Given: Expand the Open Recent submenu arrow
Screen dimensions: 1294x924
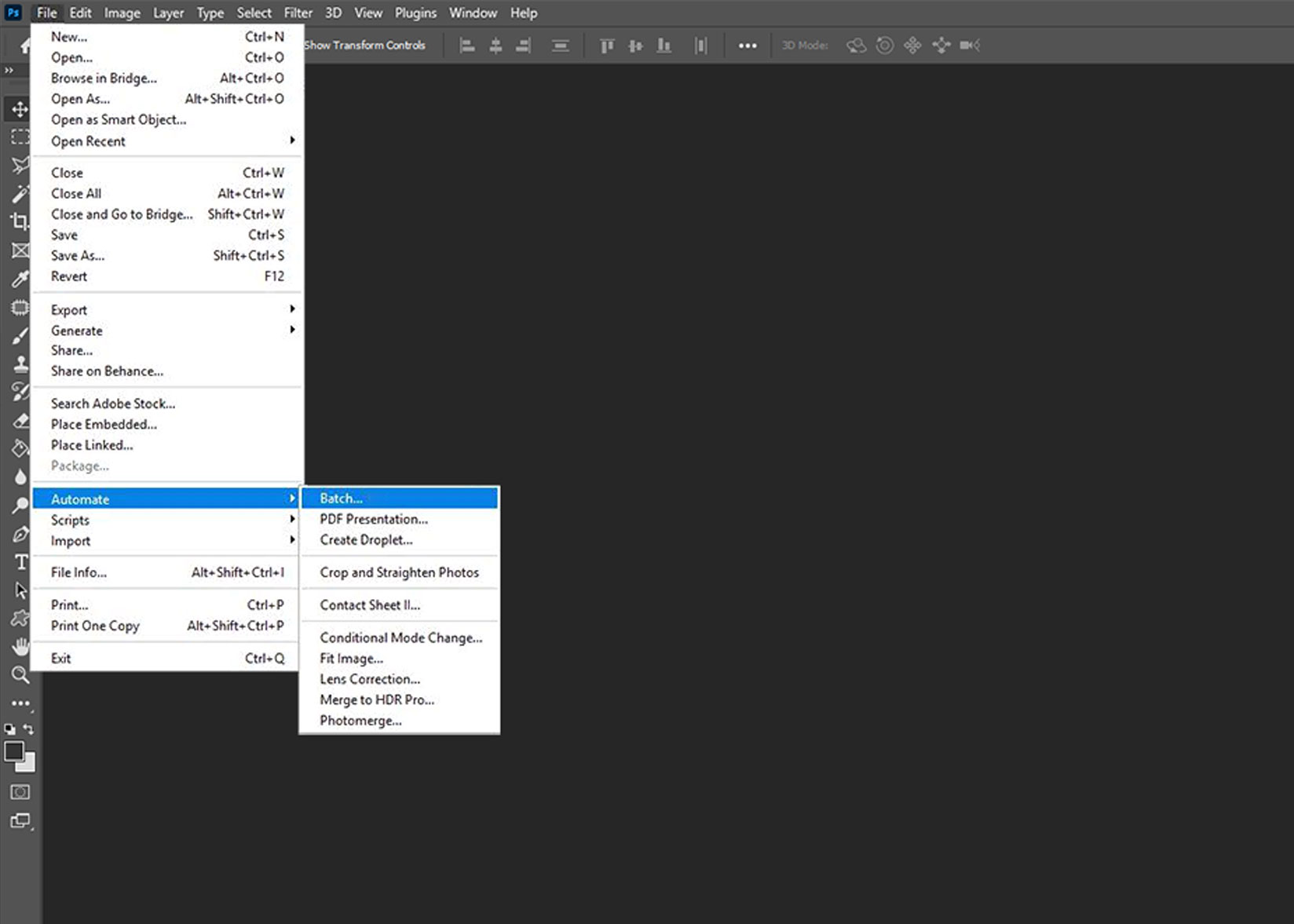Looking at the screenshot, I should [292, 141].
